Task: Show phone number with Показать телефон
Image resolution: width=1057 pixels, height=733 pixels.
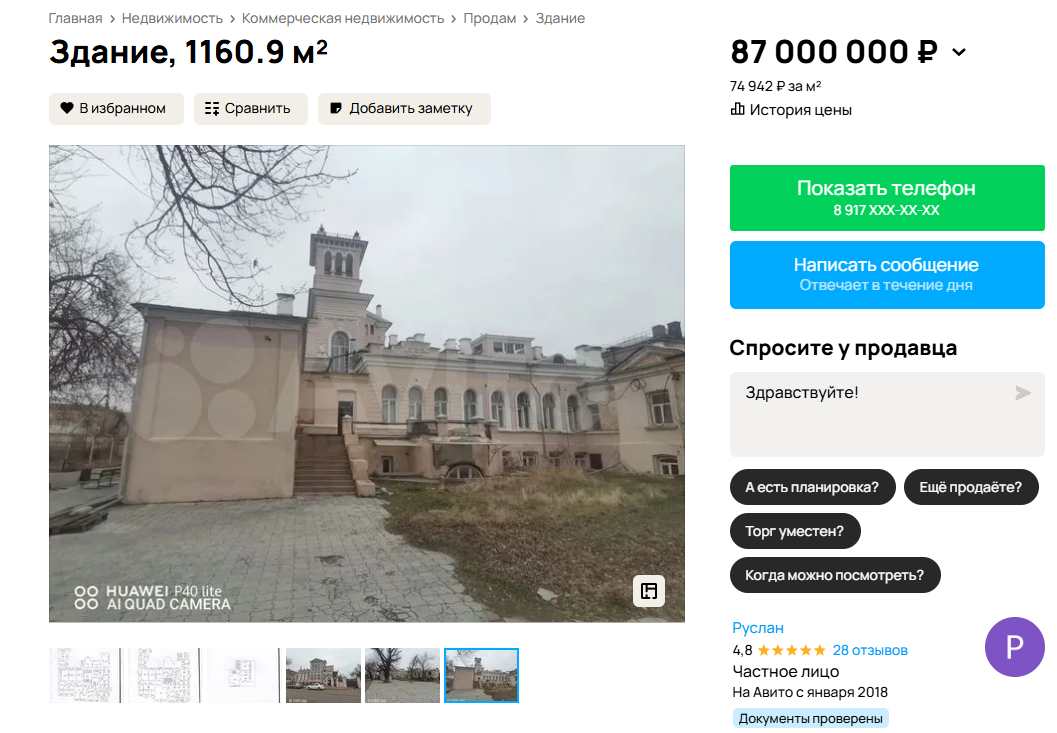Action: 887,198
